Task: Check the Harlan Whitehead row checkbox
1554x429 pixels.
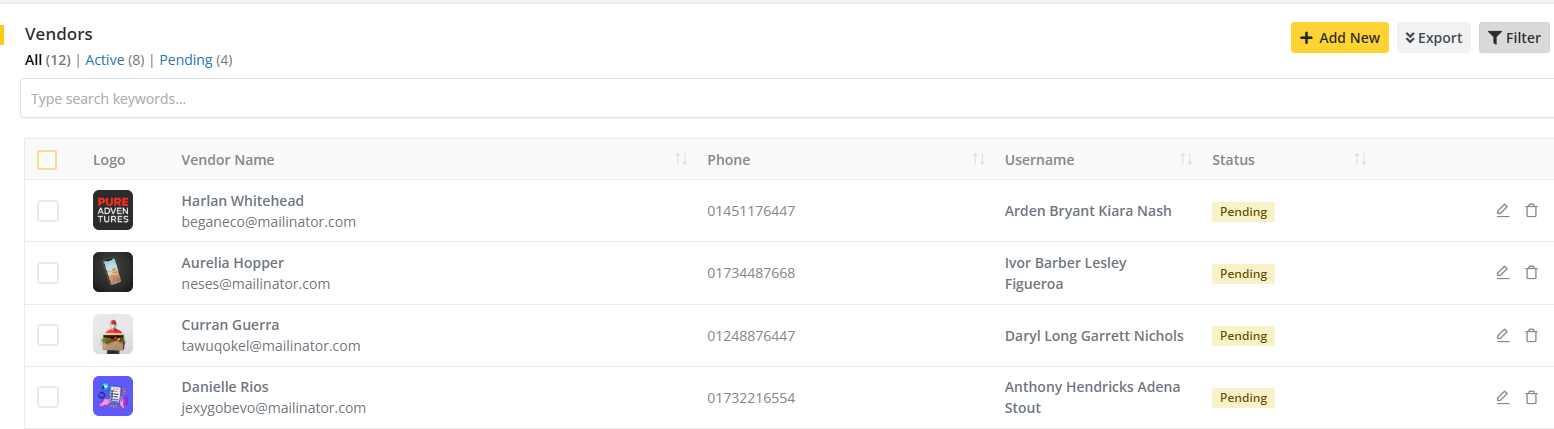Action: (48, 211)
